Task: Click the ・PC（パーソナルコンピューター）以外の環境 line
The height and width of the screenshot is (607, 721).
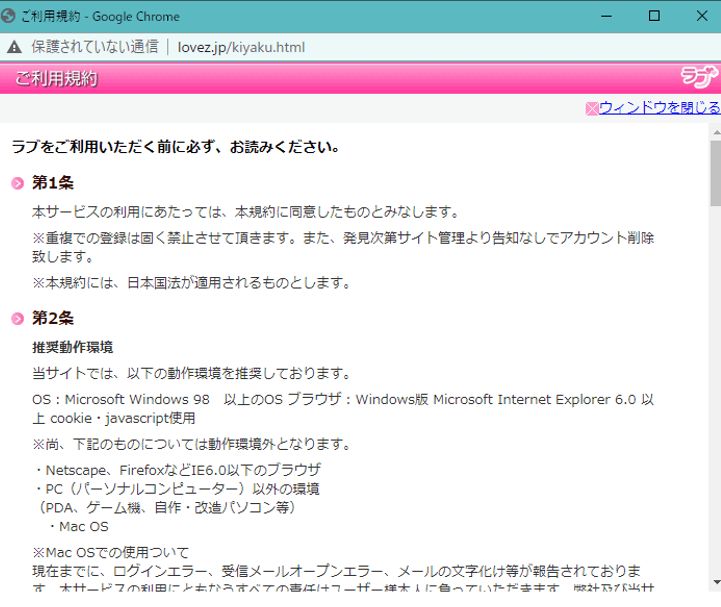Action: point(176,489)
